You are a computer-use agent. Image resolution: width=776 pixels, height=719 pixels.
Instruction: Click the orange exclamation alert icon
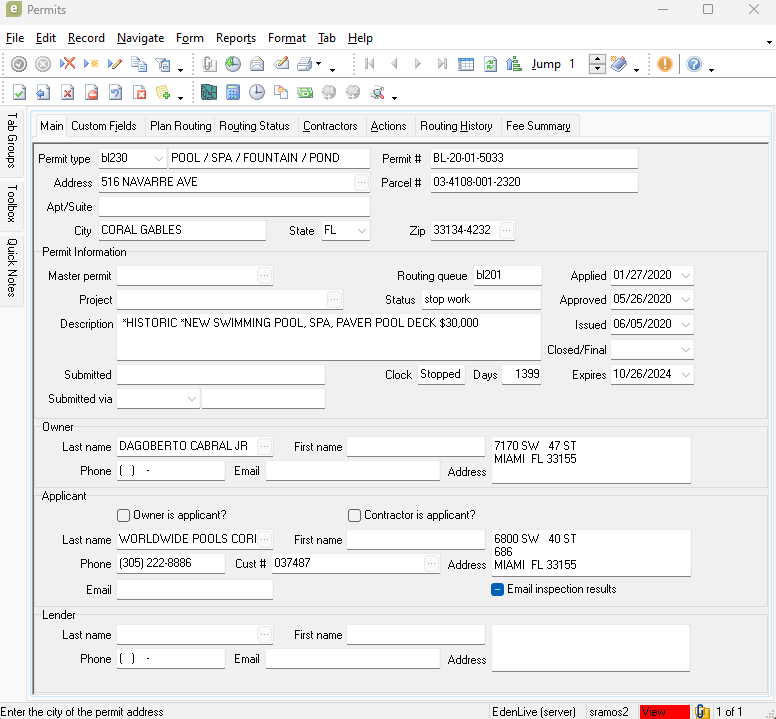[665, 64]
